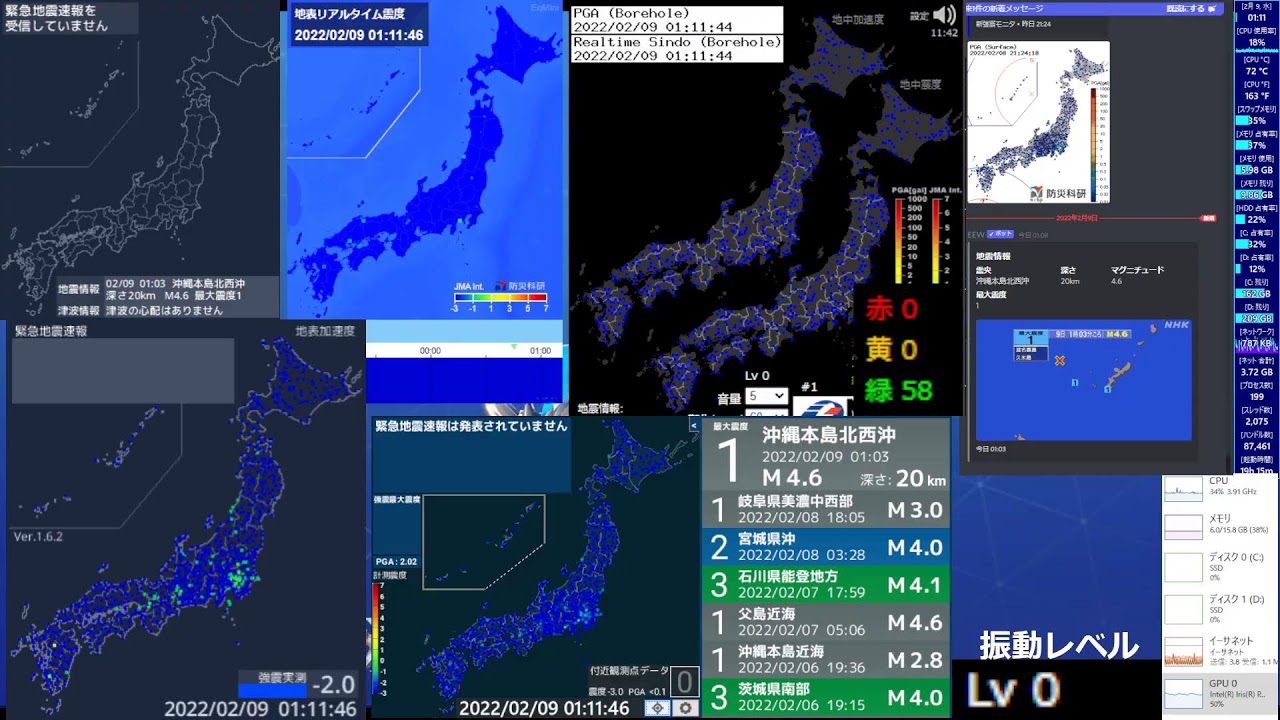Mute sound with the speaker icon

tap(944, 15)
